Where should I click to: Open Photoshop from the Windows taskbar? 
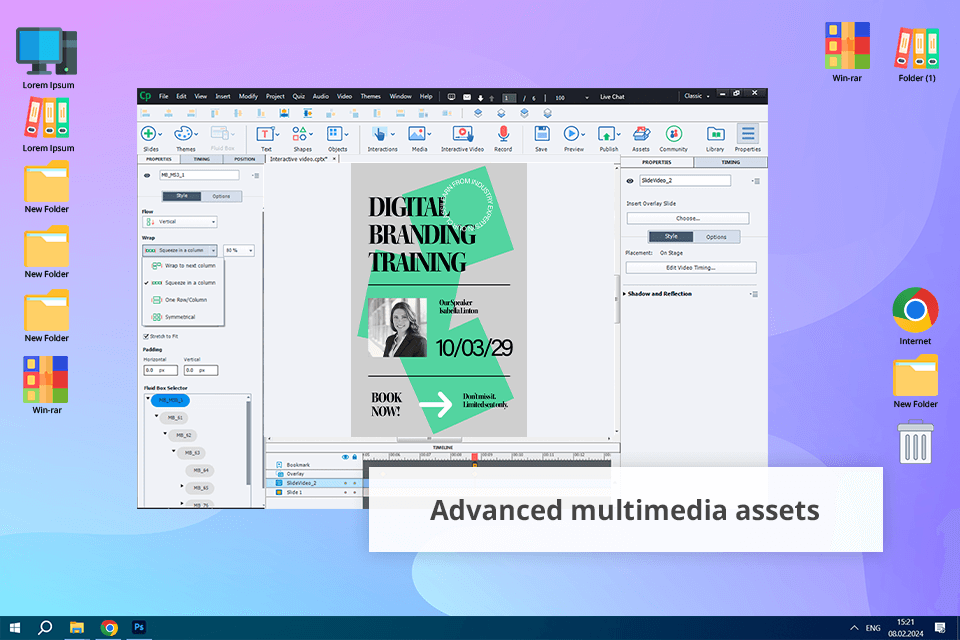coord(139,627)
